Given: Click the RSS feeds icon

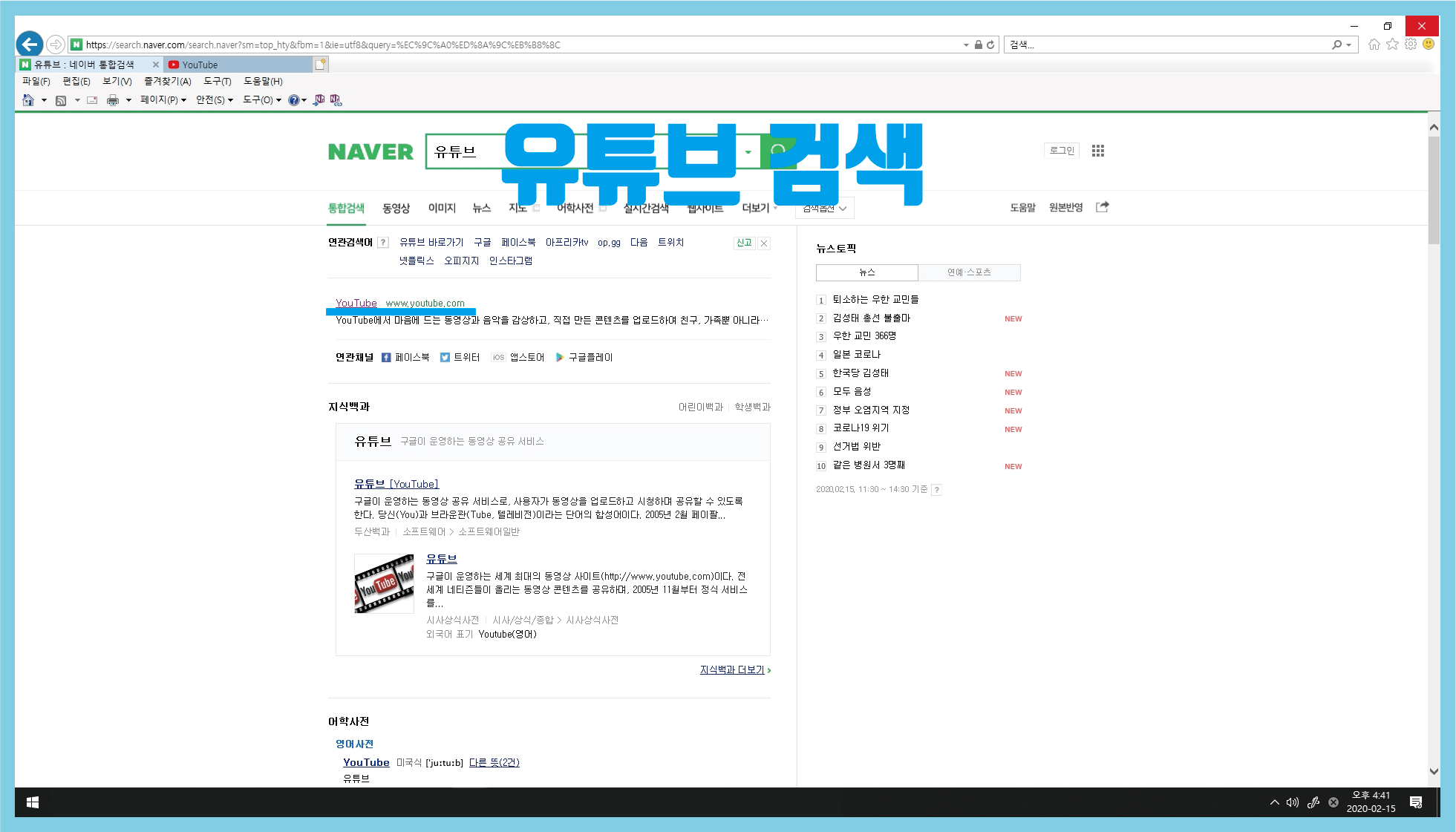Looking at the screenshot, I should pos(61,100).
